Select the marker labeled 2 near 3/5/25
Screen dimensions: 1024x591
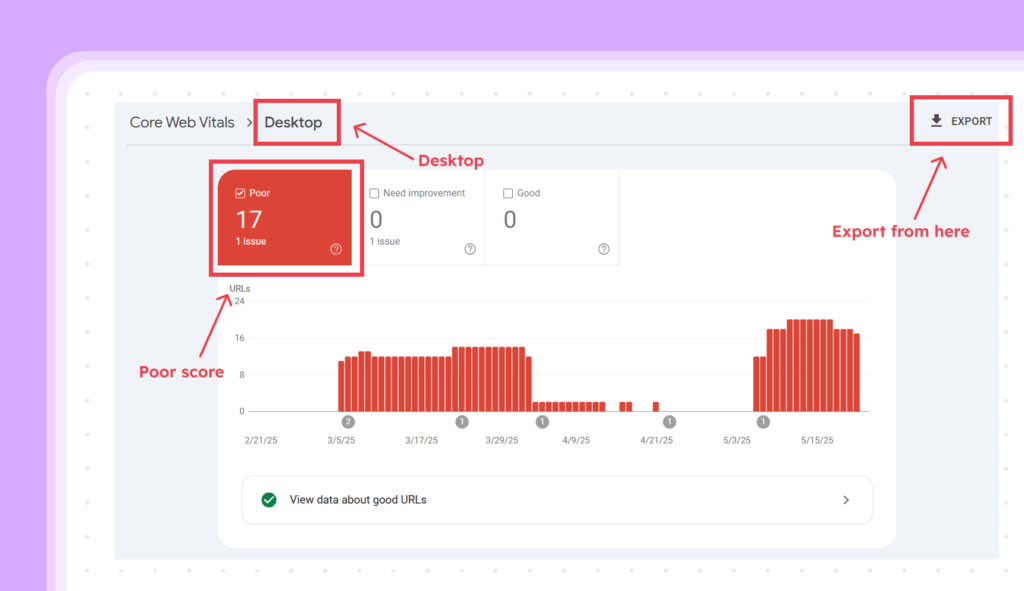pyautogui.click(x=347, y=421)
